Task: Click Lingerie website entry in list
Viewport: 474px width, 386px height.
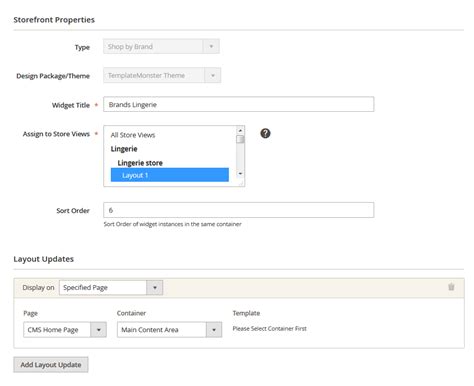Action: pos(124,149)
